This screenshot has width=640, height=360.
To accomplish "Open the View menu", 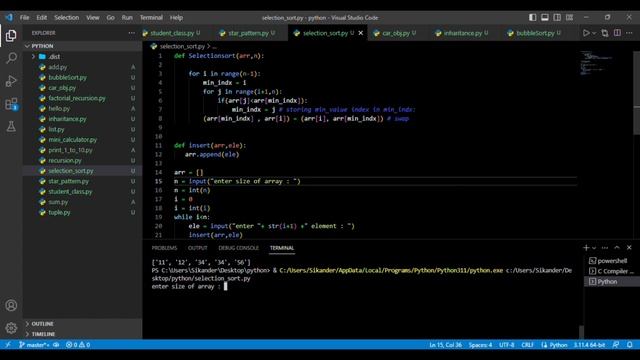I will pyautogui.click(x=93, y=18).
